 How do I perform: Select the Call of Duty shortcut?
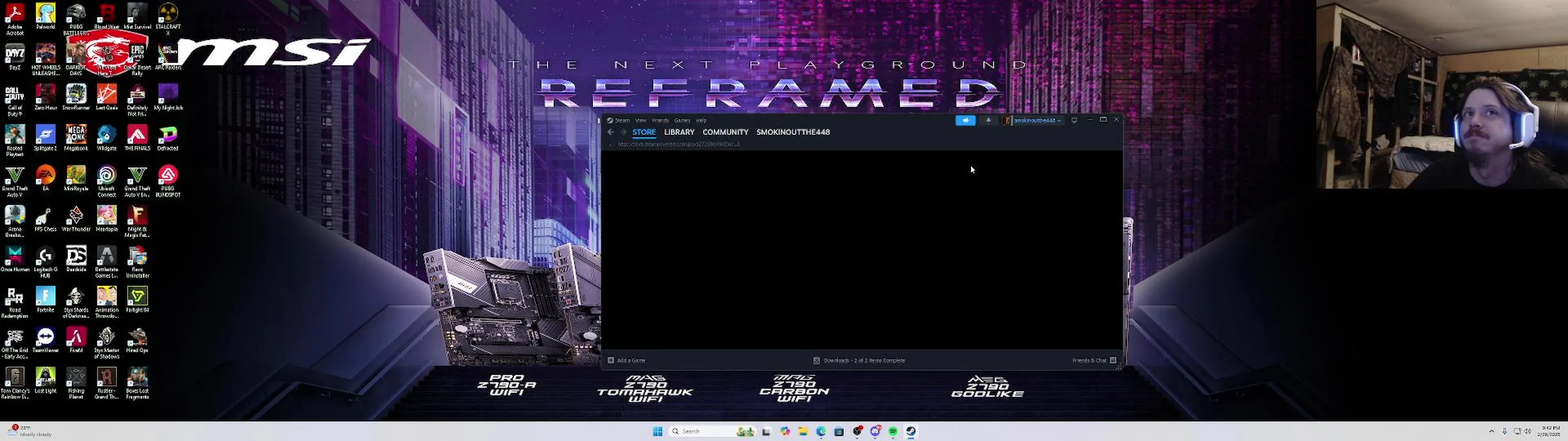point(15,100)
